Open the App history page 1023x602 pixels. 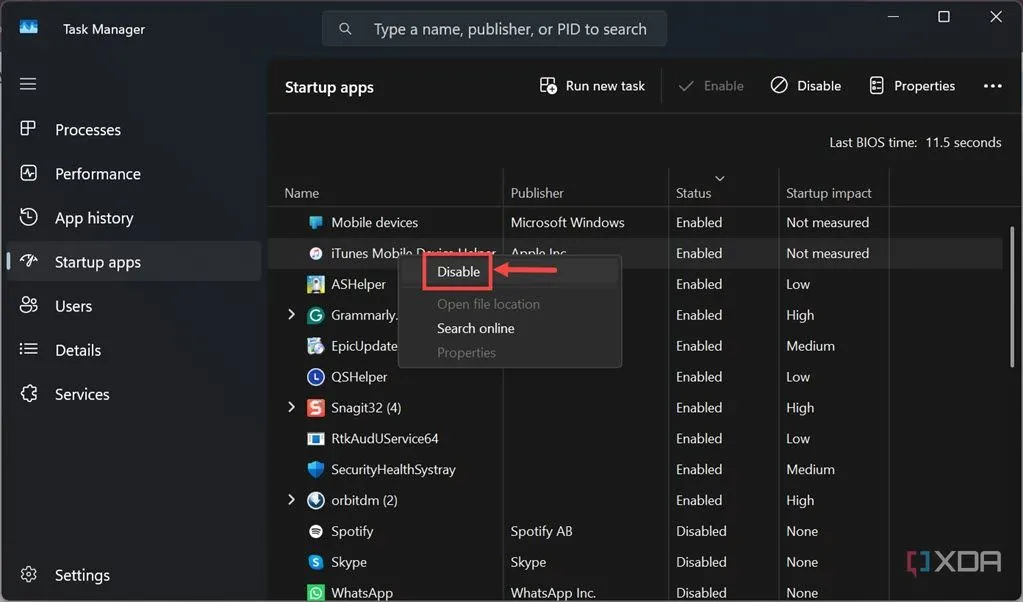click(x=93, y=218)
